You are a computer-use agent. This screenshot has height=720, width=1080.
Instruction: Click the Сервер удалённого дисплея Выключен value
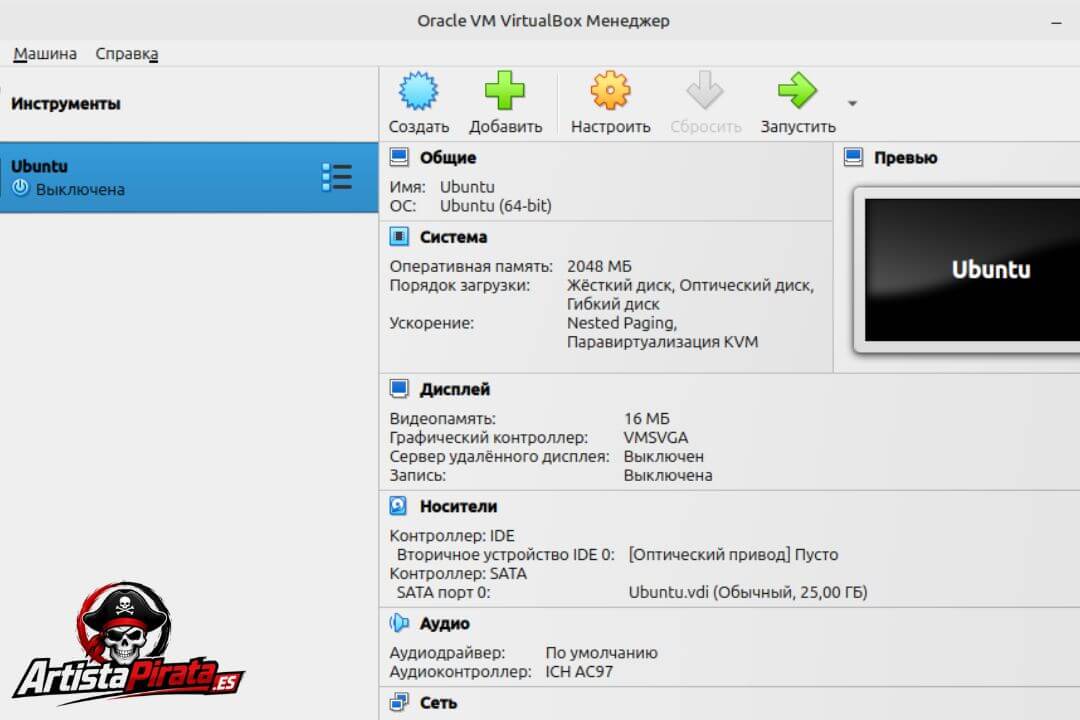tap(663, 457)
